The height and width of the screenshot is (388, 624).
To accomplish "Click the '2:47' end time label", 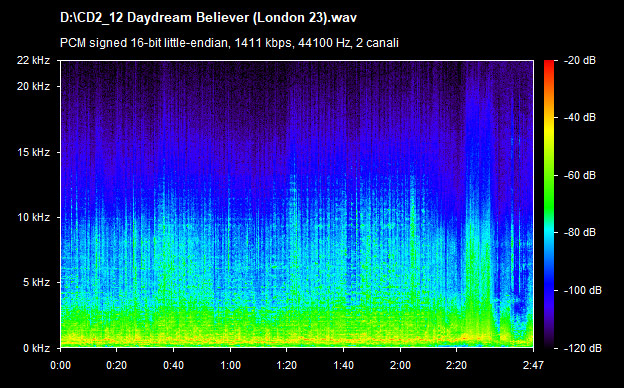I will coord(533,365).
